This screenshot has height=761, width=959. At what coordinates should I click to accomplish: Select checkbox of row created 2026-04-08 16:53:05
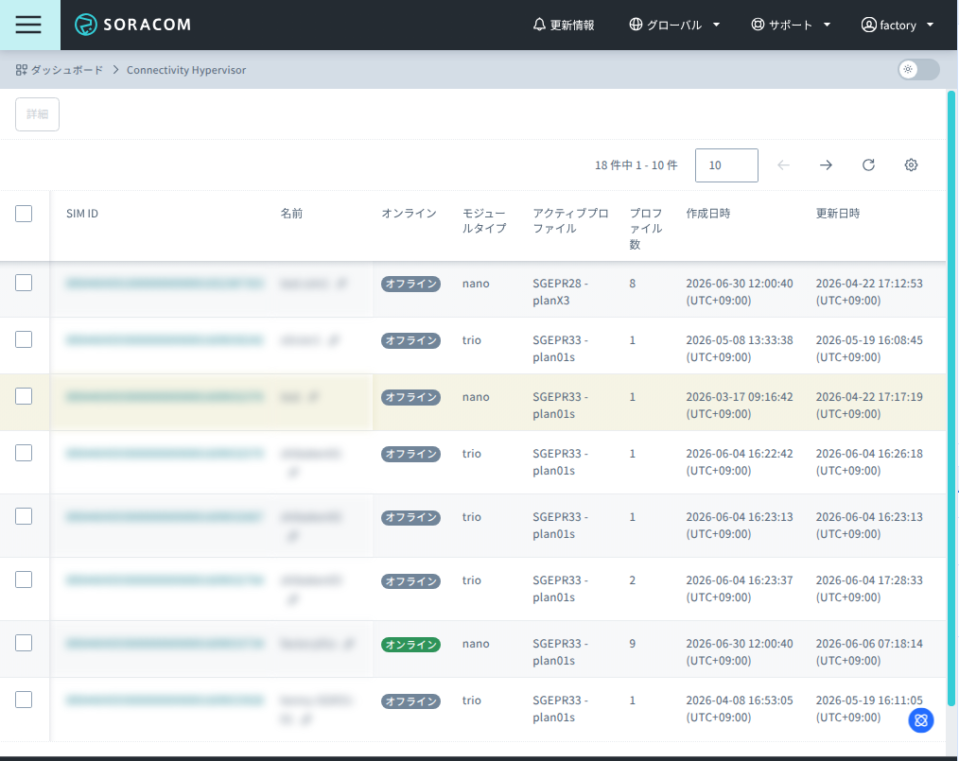(x=24, y=699)
